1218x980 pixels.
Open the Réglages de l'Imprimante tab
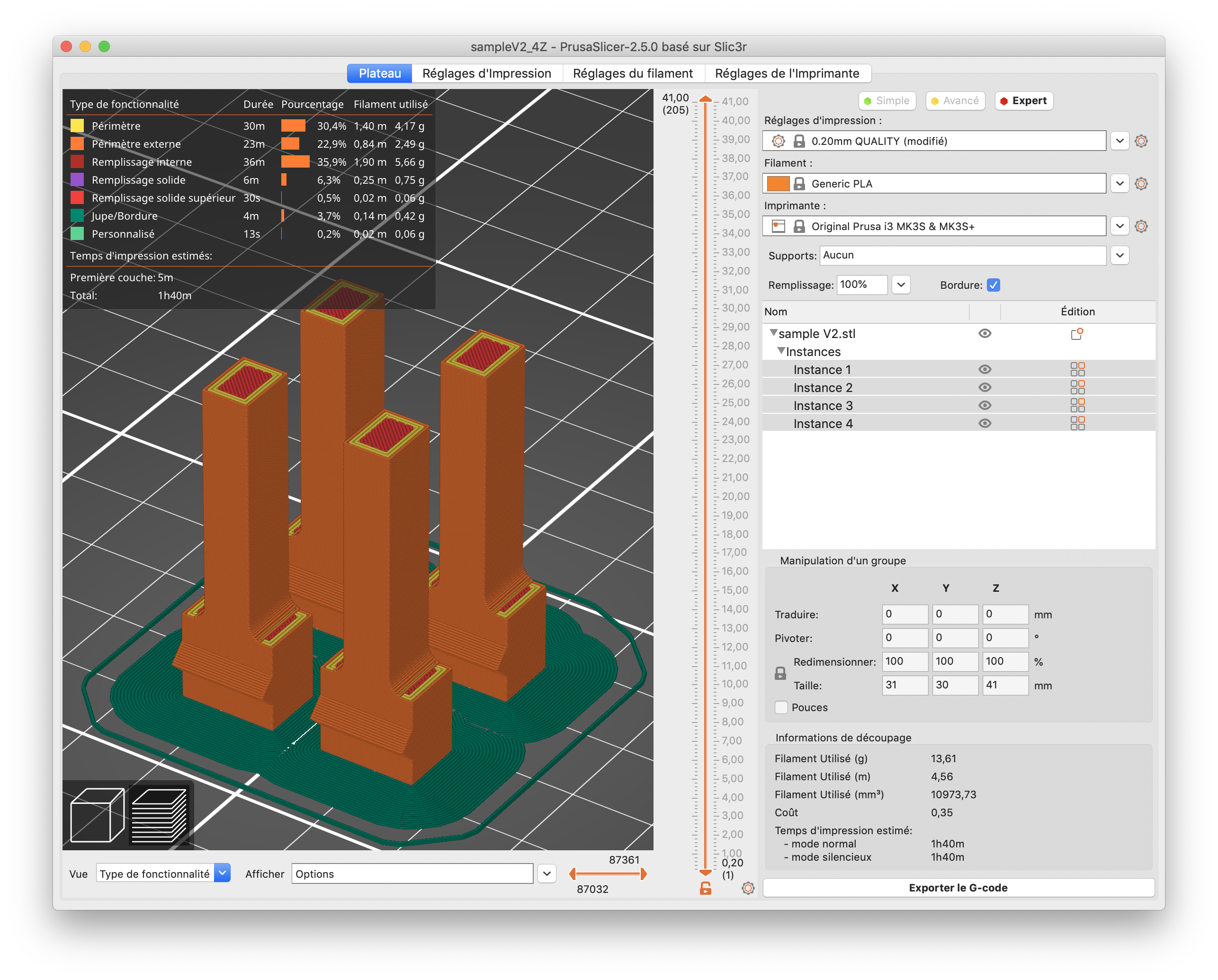788,73
